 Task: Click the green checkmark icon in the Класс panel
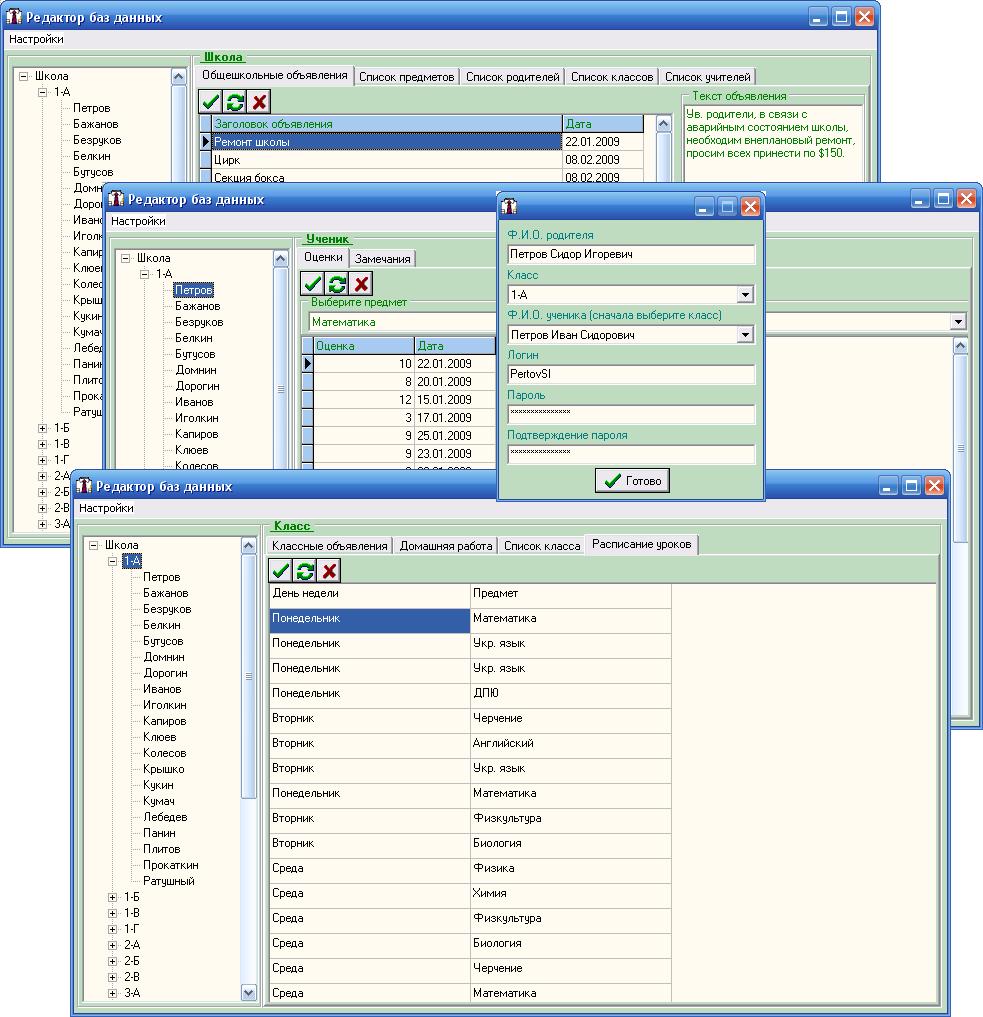click(x=280, y=570)
